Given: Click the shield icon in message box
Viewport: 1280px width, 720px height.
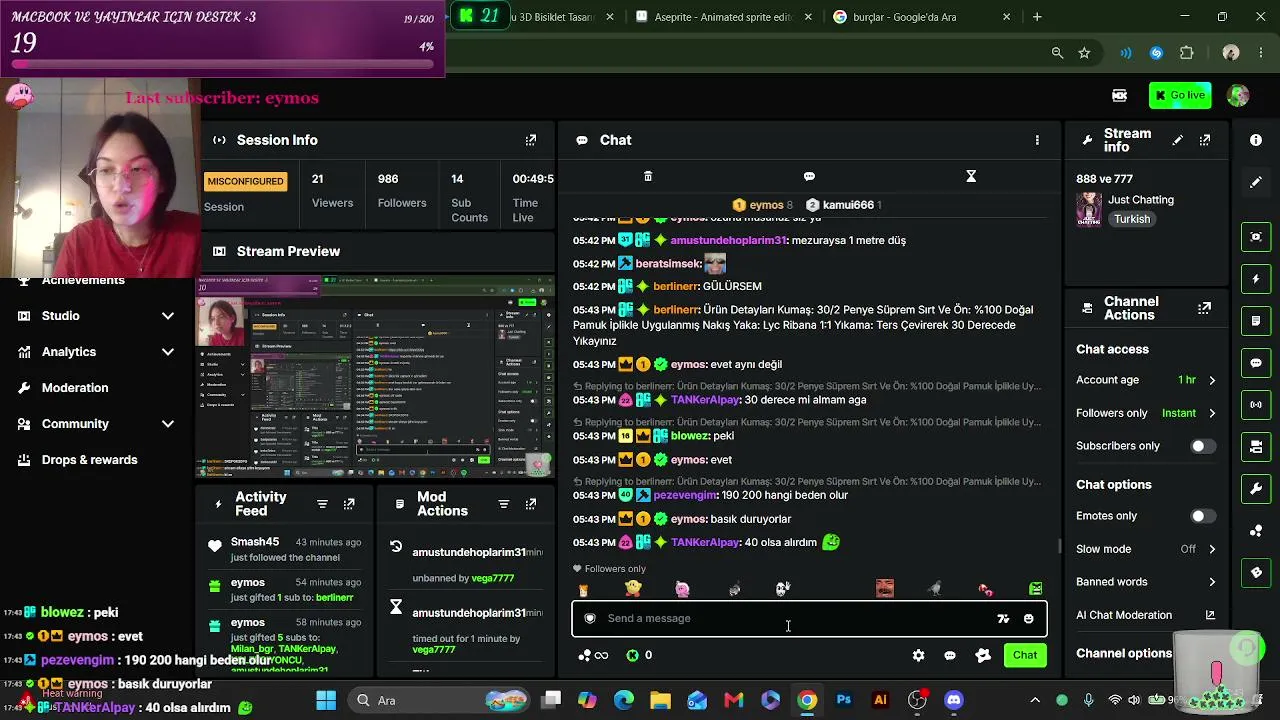Looking at the screenshot, I should point(590,618).
